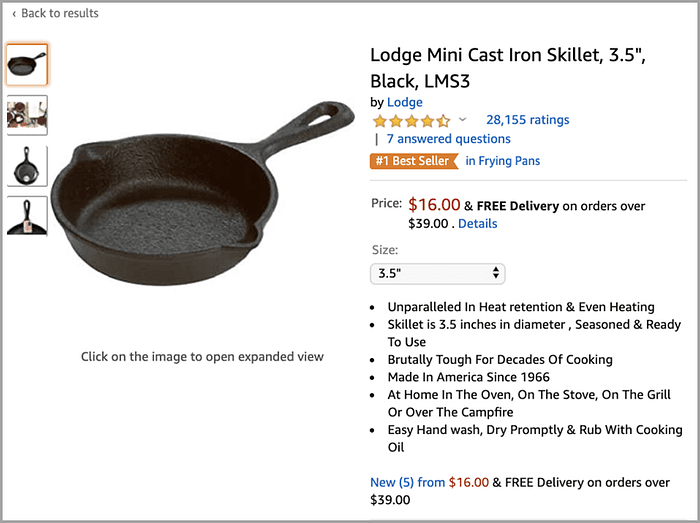Click the star rating icons
This screenshot has width=700, height=523.
pos(411,121)
